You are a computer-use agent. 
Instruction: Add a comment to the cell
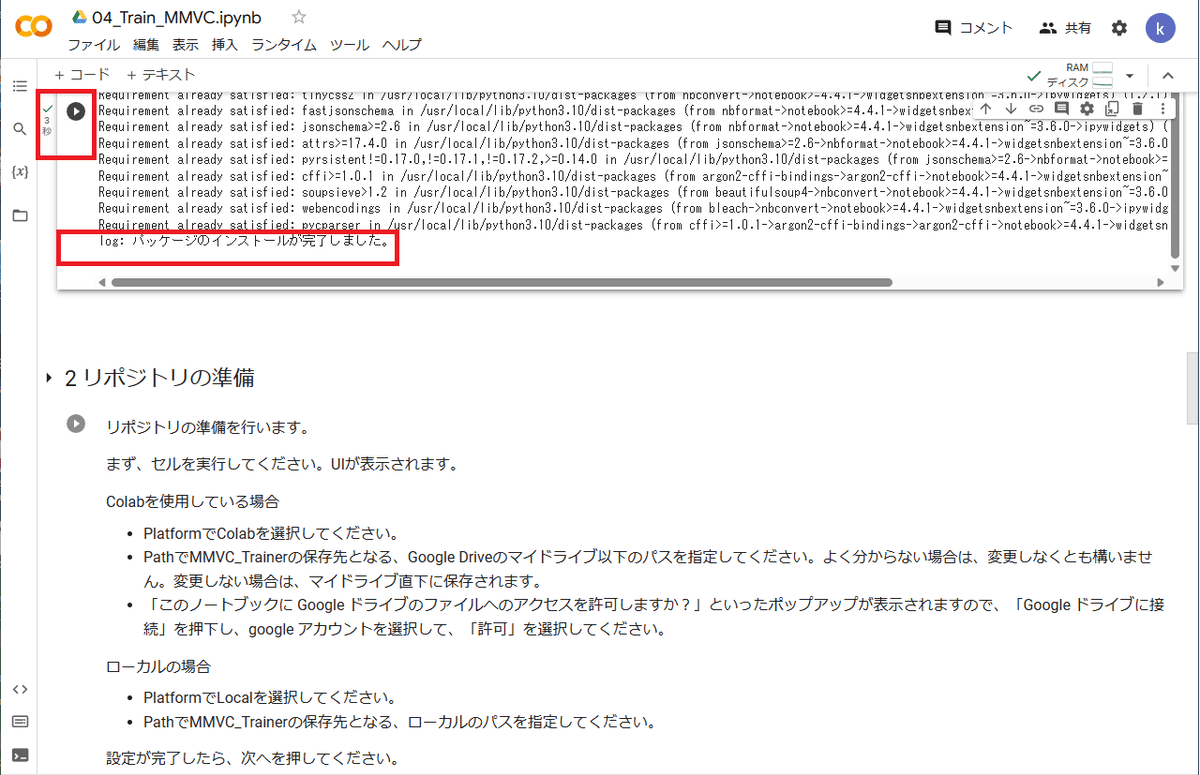1062,108
